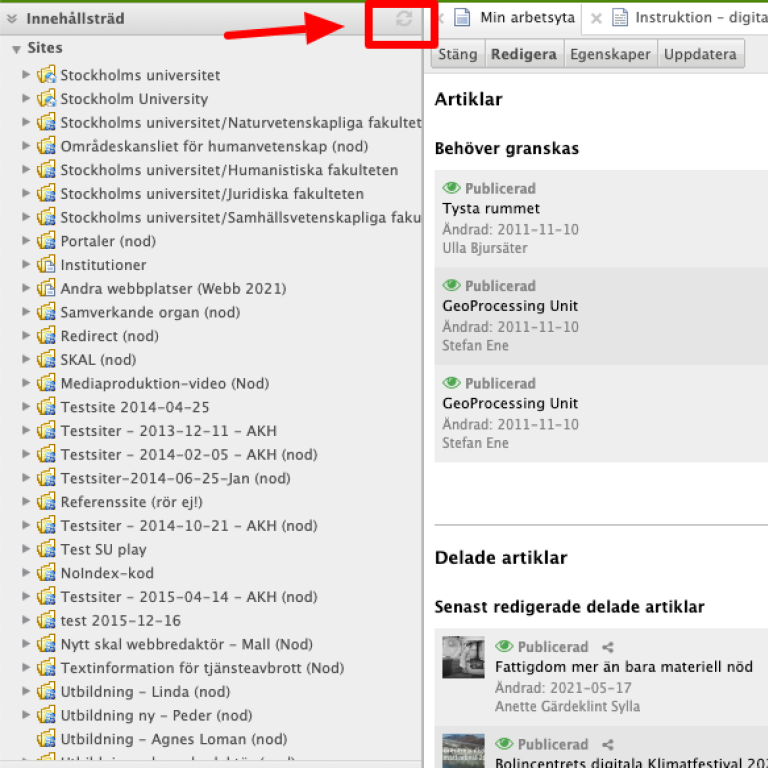Image resolution: width=768 pixels, height=768 pixels.
Task: Collapse the Sites root node
Action: click(x=16, y=49)
